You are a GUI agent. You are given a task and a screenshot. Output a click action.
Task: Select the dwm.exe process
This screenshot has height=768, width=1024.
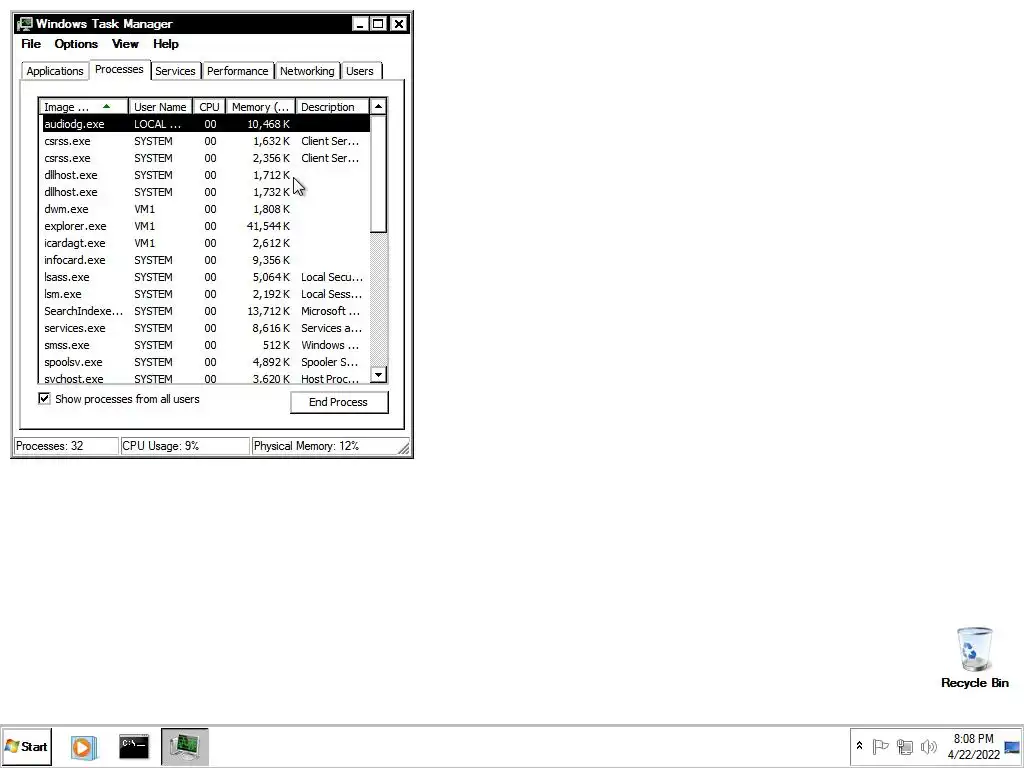pyautogui.click(x=206, y=209)
